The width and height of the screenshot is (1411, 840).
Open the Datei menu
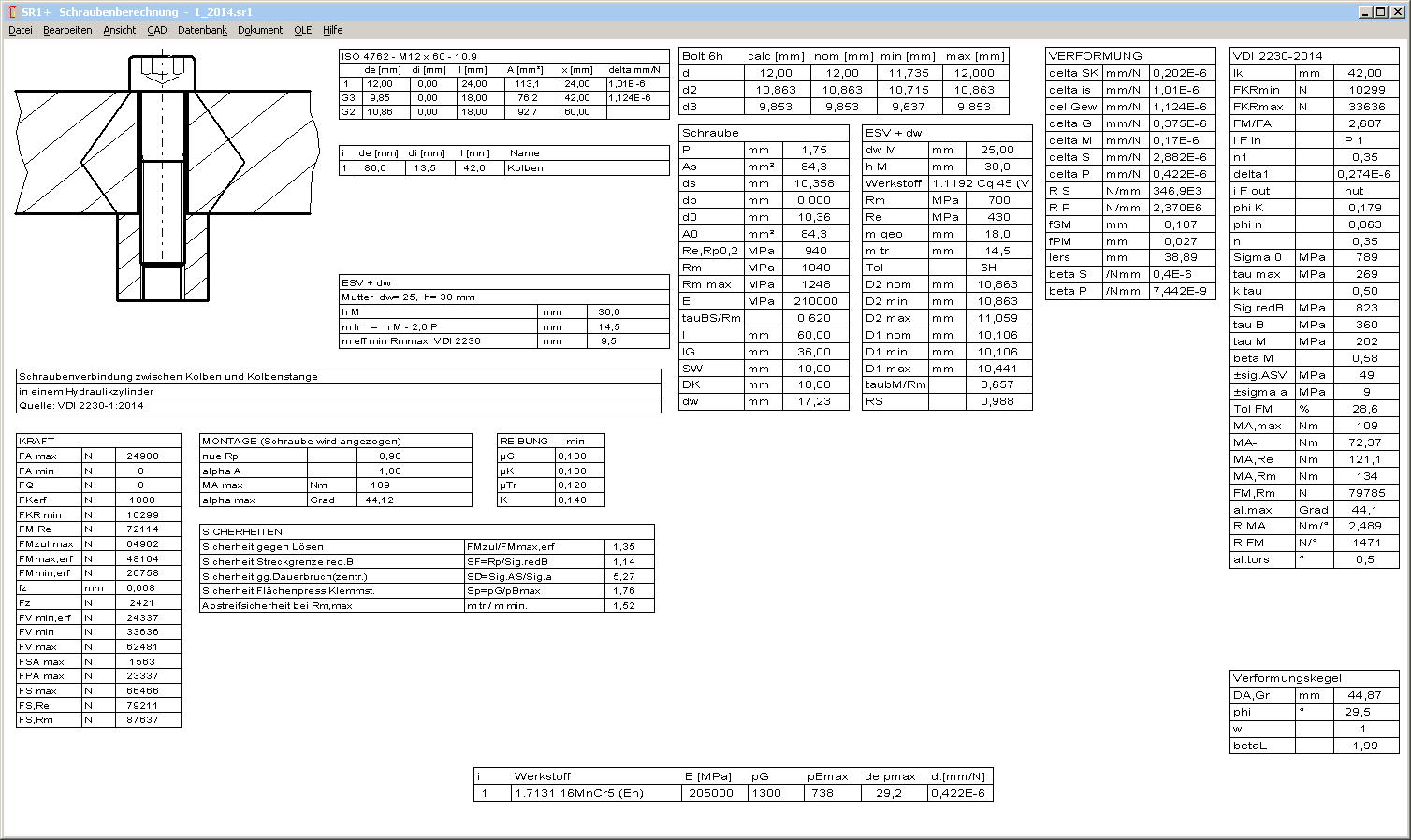point(20,30)
